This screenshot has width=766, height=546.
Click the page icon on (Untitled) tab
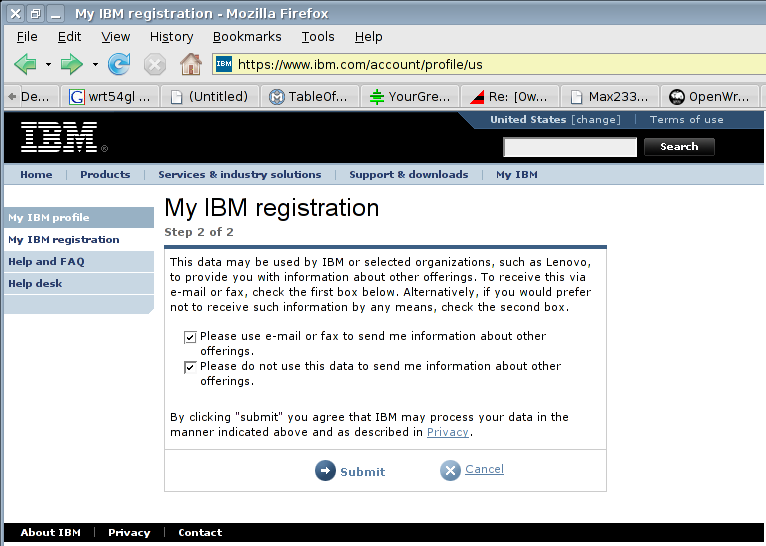click(x=176, y=97)
